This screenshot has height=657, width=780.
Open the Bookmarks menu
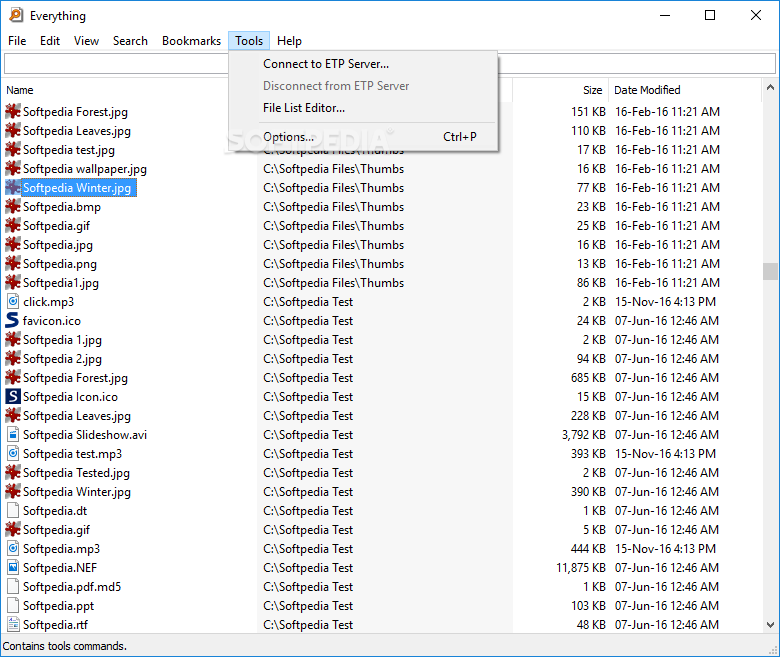(192, 41)
